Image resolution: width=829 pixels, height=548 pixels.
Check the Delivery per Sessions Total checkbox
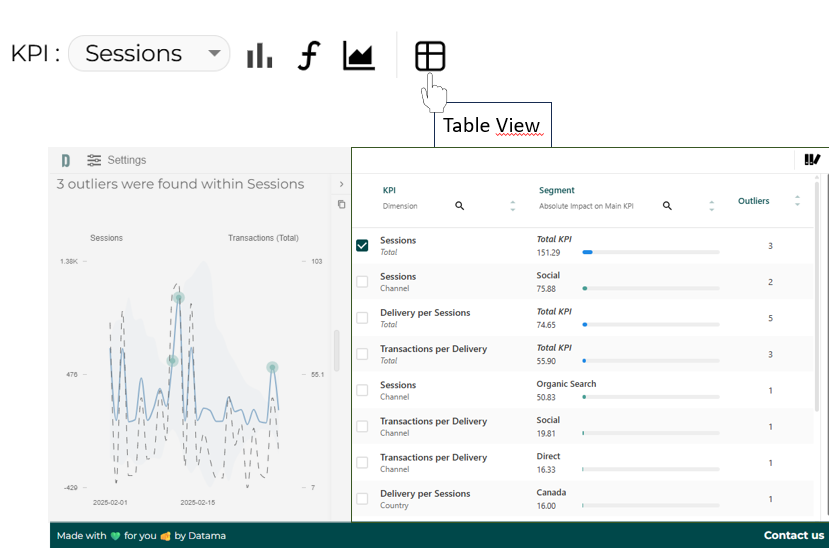362,318
